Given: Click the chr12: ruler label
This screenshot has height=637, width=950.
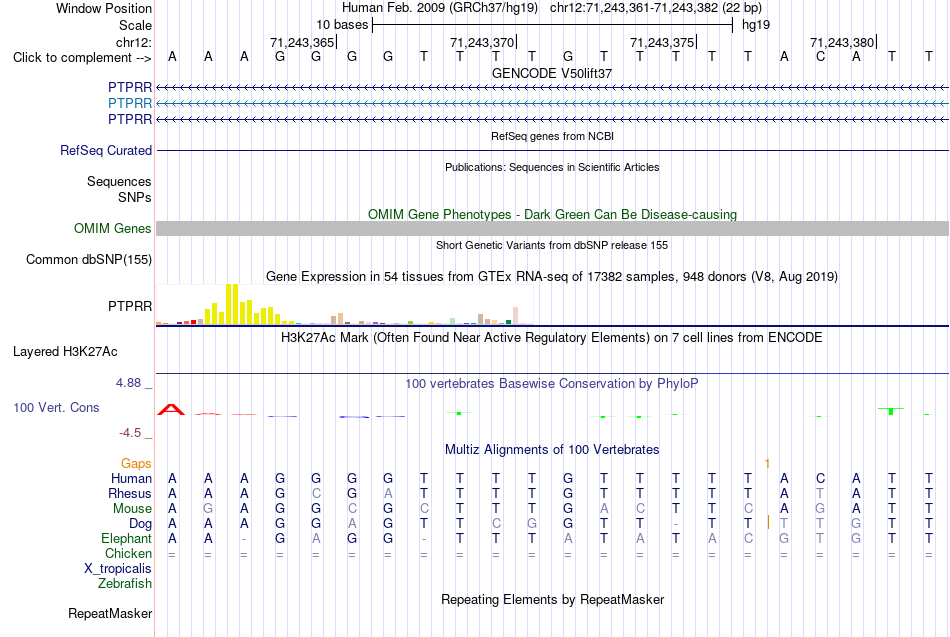Looking at the screenshot, I should pyautogui.click(x=133, y=42).
